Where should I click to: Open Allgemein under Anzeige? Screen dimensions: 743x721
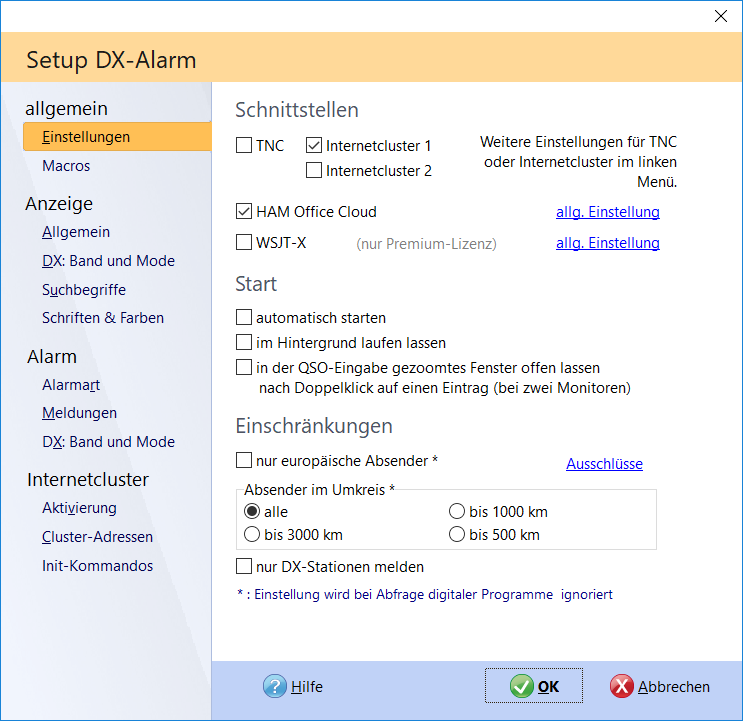click(76, 232)
